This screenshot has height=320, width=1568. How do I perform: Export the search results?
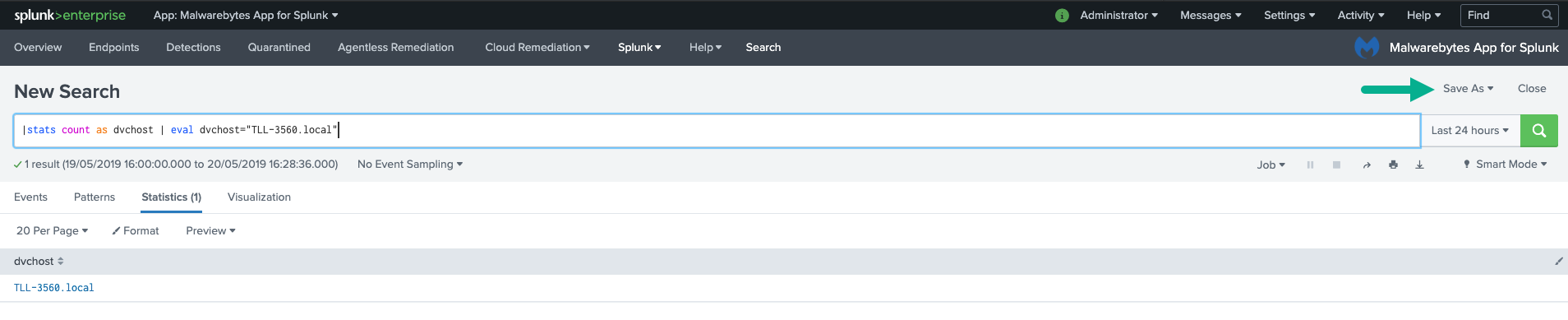coord(1419,165)
